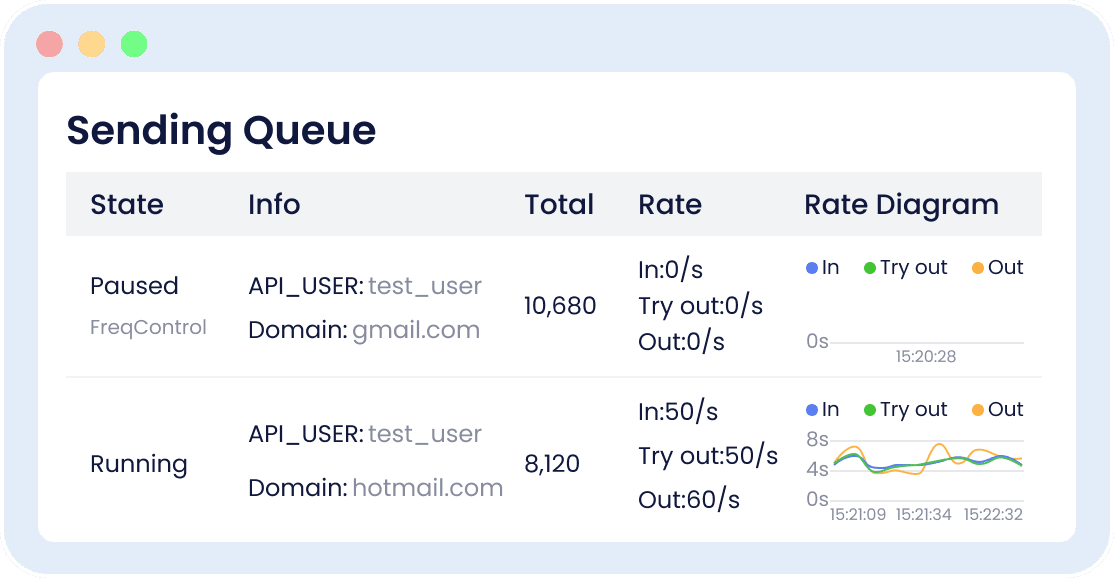Toggle the blue In legend in Paused row
Screen dimensions: 1114x578
coord(823,268)
